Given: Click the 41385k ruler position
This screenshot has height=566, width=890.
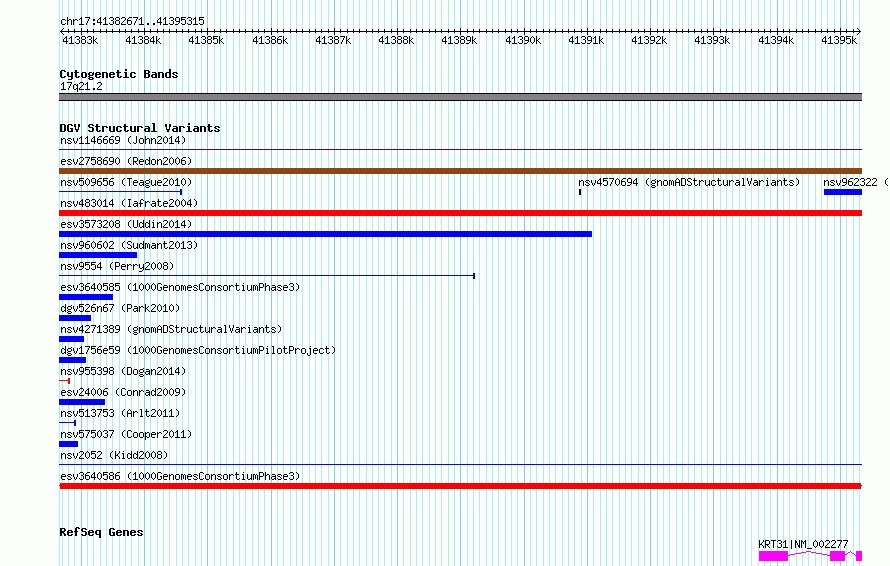Looking at the screenshot, I should (x=206, y=40).
